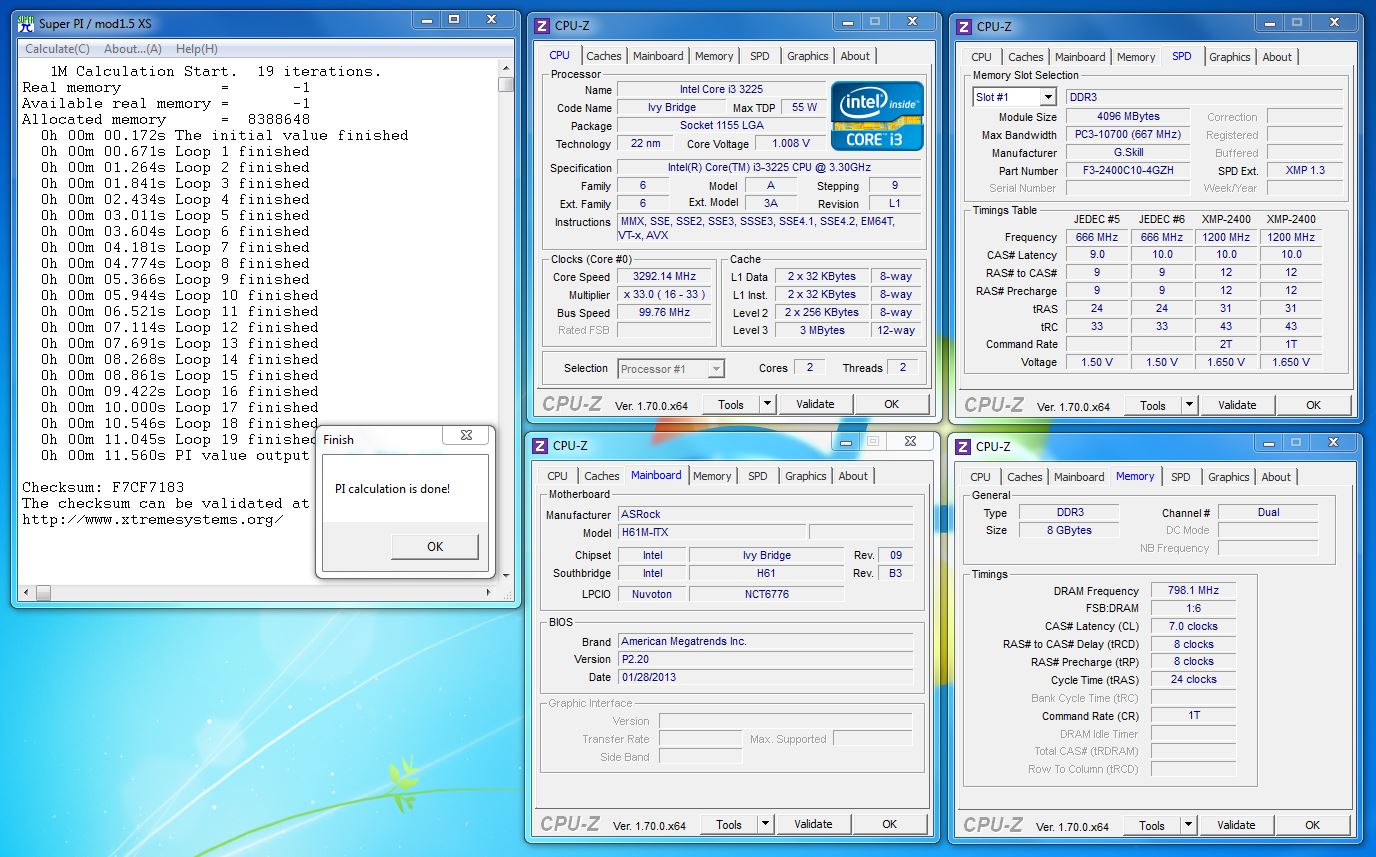This screenshot has width=1376, height=857.
Task: Select Memory tab in the Memory Slot Selection window
Action: click(1136, 57)
